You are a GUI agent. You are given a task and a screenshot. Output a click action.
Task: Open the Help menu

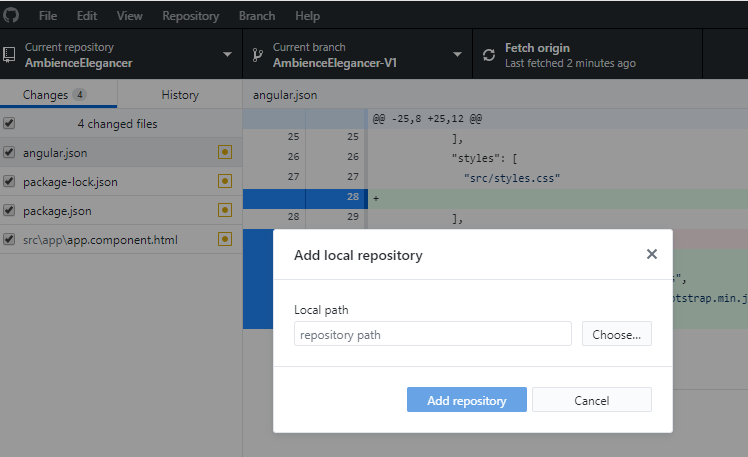(307, 16)
